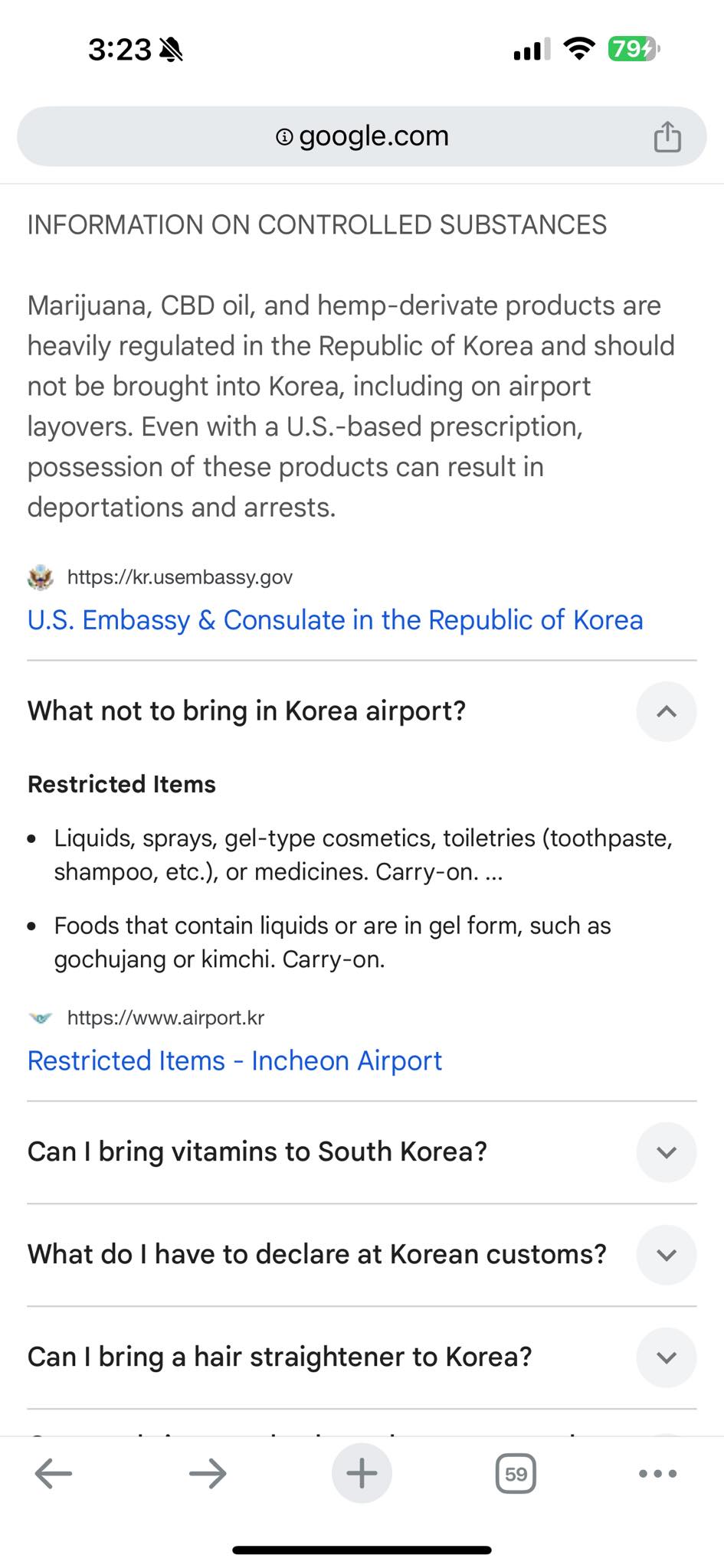Open the three-dot browser menu
Image resolution: width=724 pixels, height=1568 pixels.
[x=657, y=1473]
